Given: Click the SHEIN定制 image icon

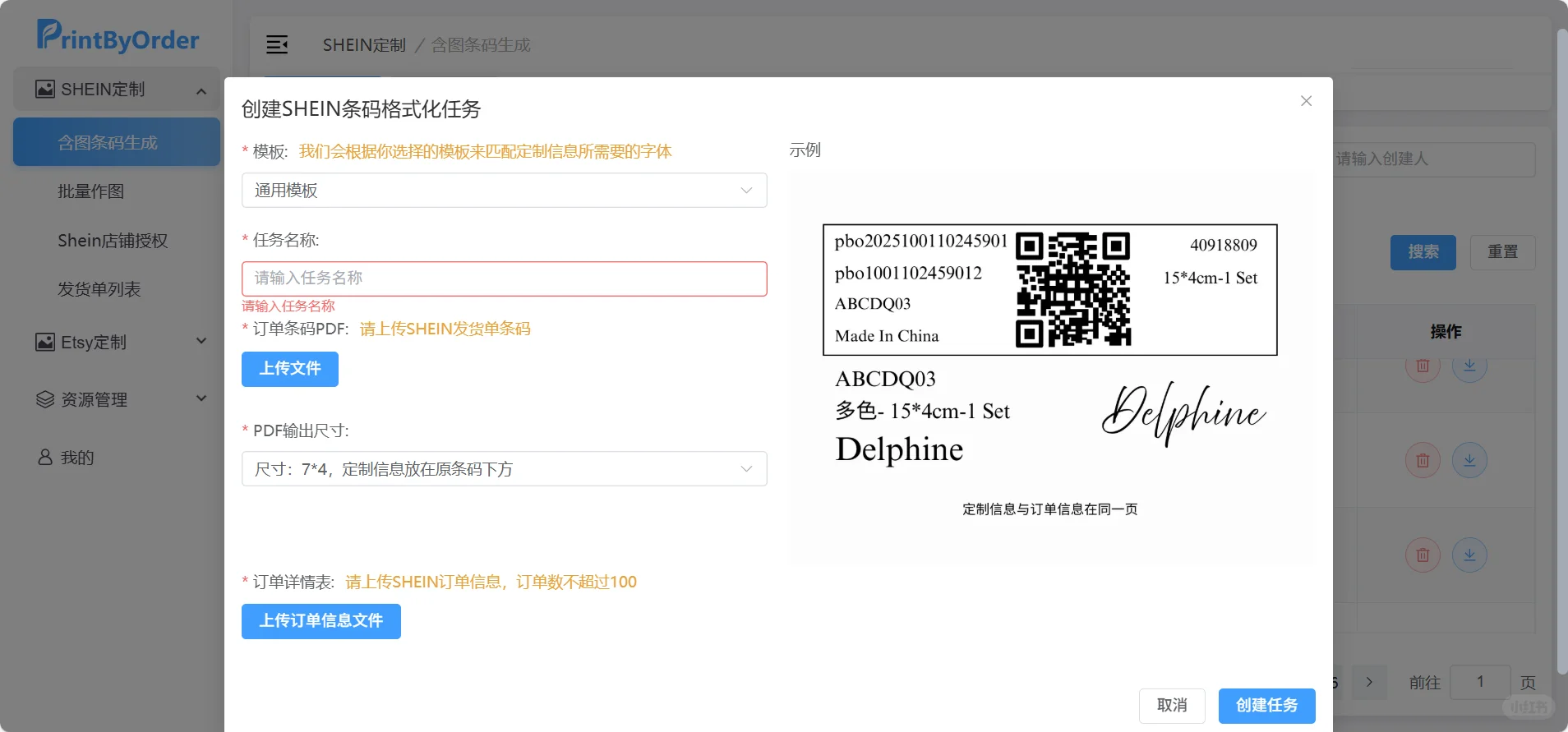Looking at the screenshot, I should [45, 89].
